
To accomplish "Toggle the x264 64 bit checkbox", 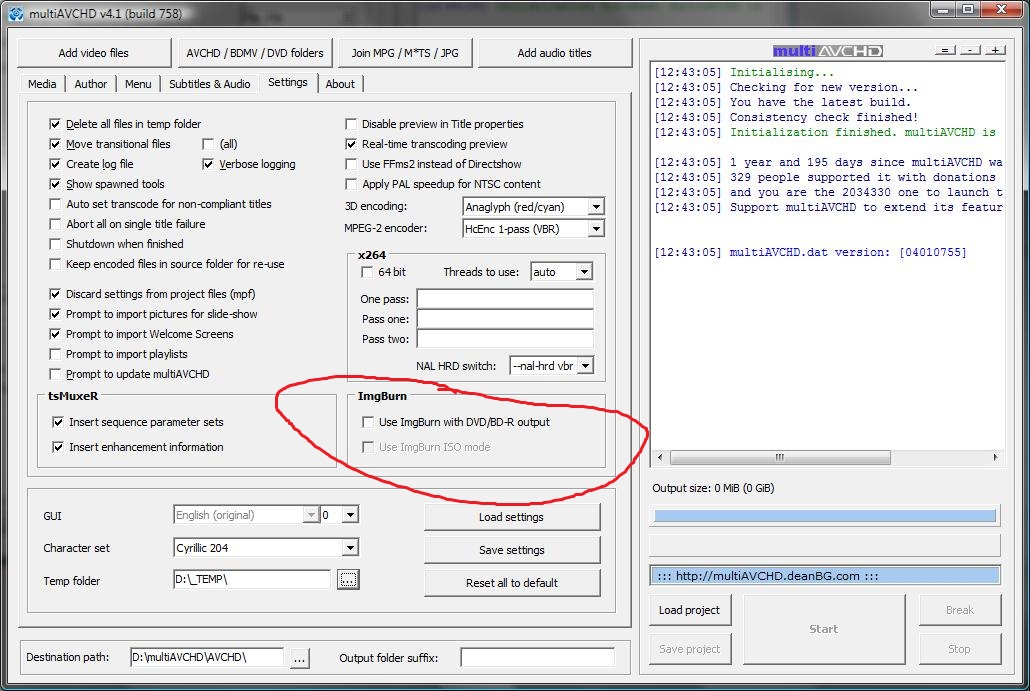I will [367, 272].
